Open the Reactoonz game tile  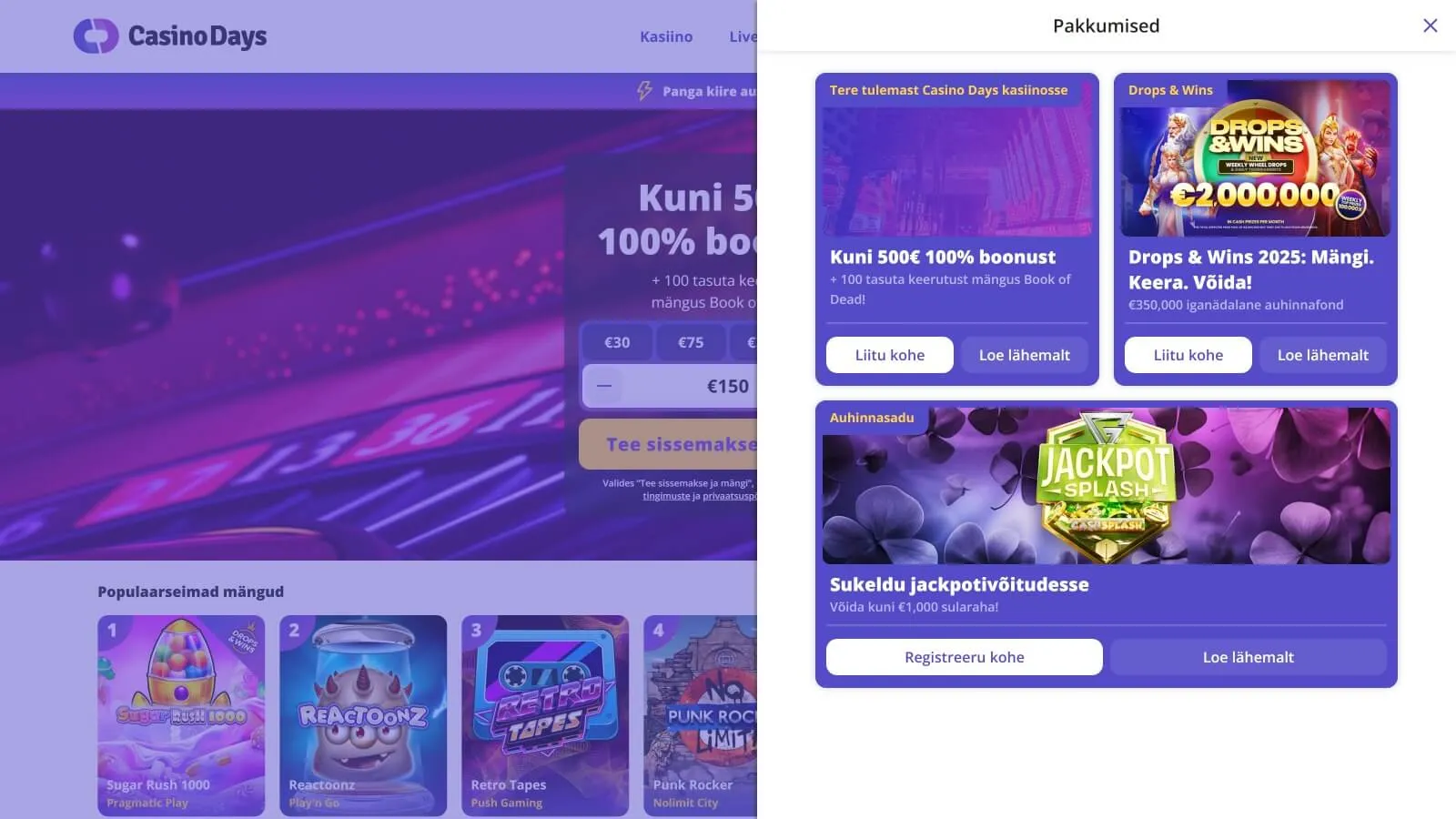point(363,715)
